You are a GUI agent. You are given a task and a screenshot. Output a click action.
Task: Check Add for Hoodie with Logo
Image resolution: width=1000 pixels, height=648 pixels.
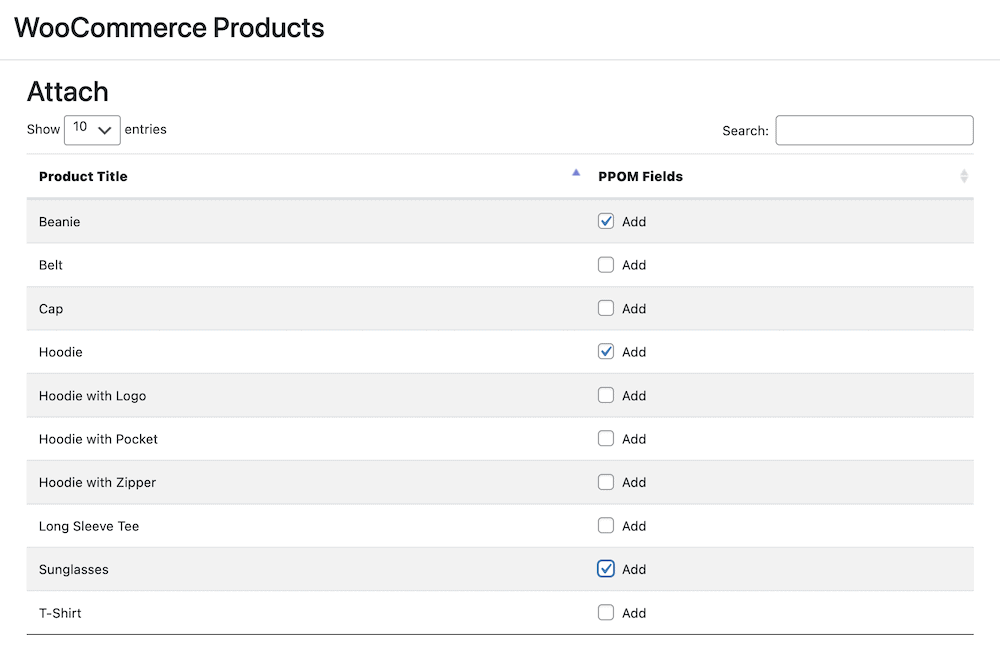point(606,395)
